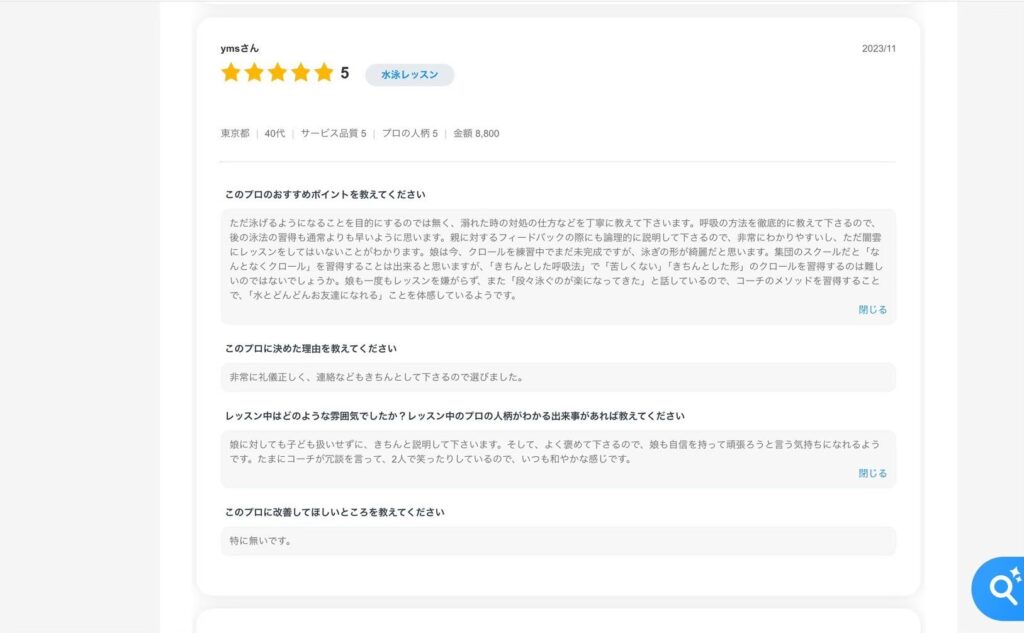Click the 特に無いです answer box

(x=558, y=541)
